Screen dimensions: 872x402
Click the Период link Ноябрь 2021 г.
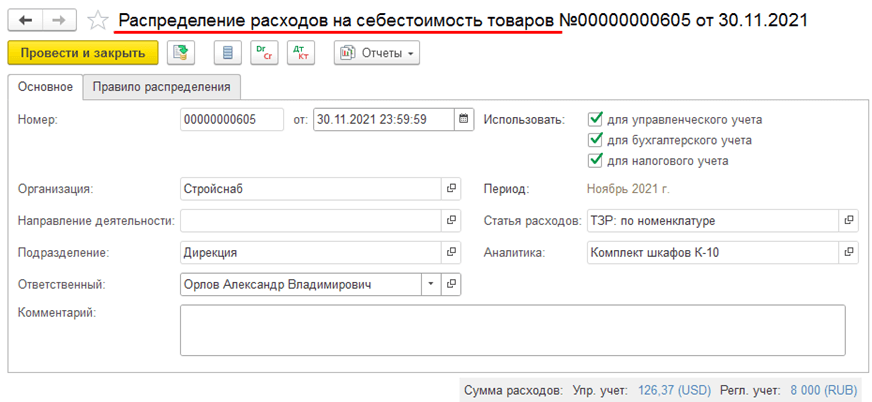point(628,188)
